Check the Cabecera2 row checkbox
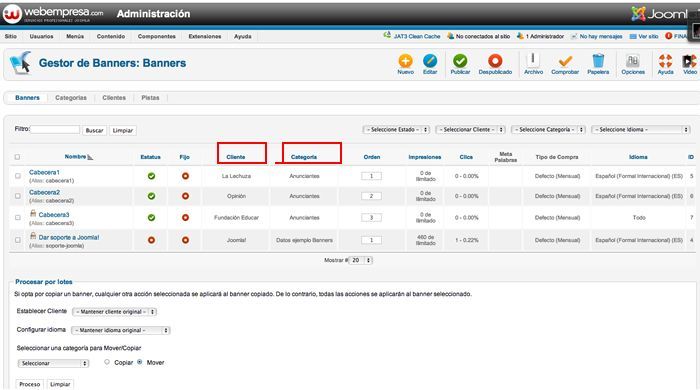 click(17, 196)
